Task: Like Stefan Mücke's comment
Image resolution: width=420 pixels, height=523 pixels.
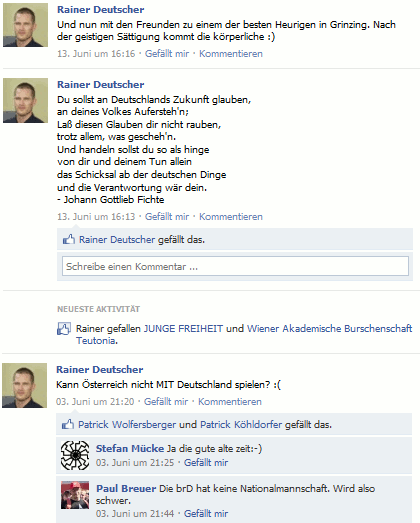Action: coord(206,463)
